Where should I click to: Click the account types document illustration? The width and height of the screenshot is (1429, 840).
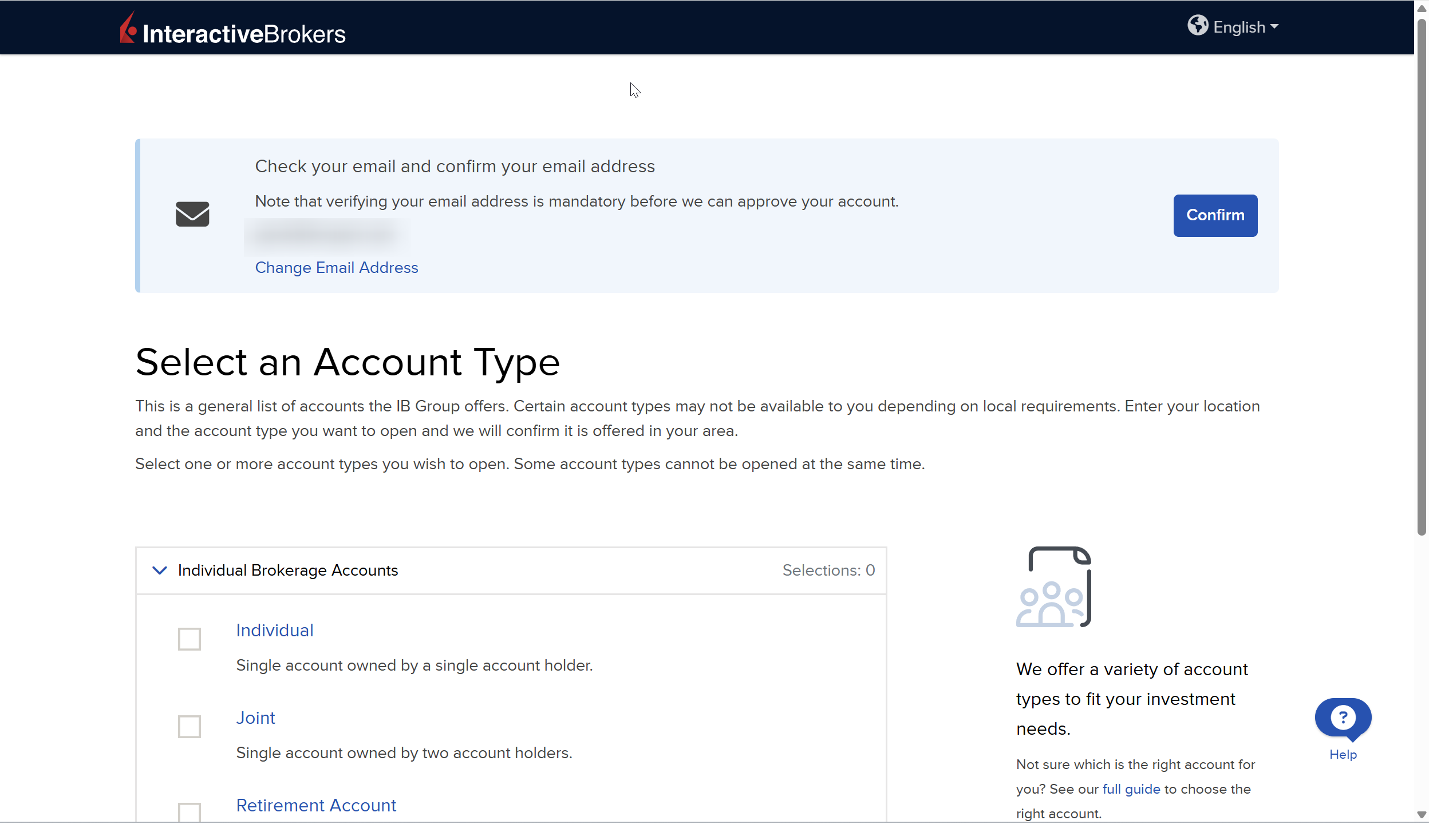click(1054, 587)
